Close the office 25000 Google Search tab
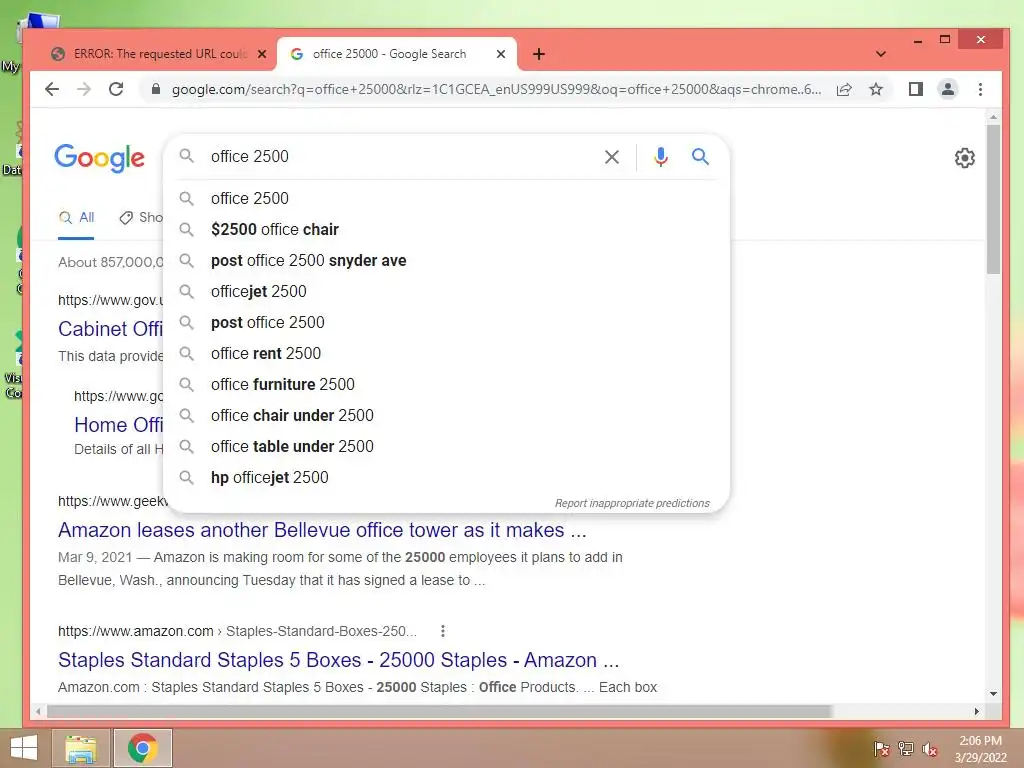This screenshot has width=1024, height=768. [x=501, y=54]
